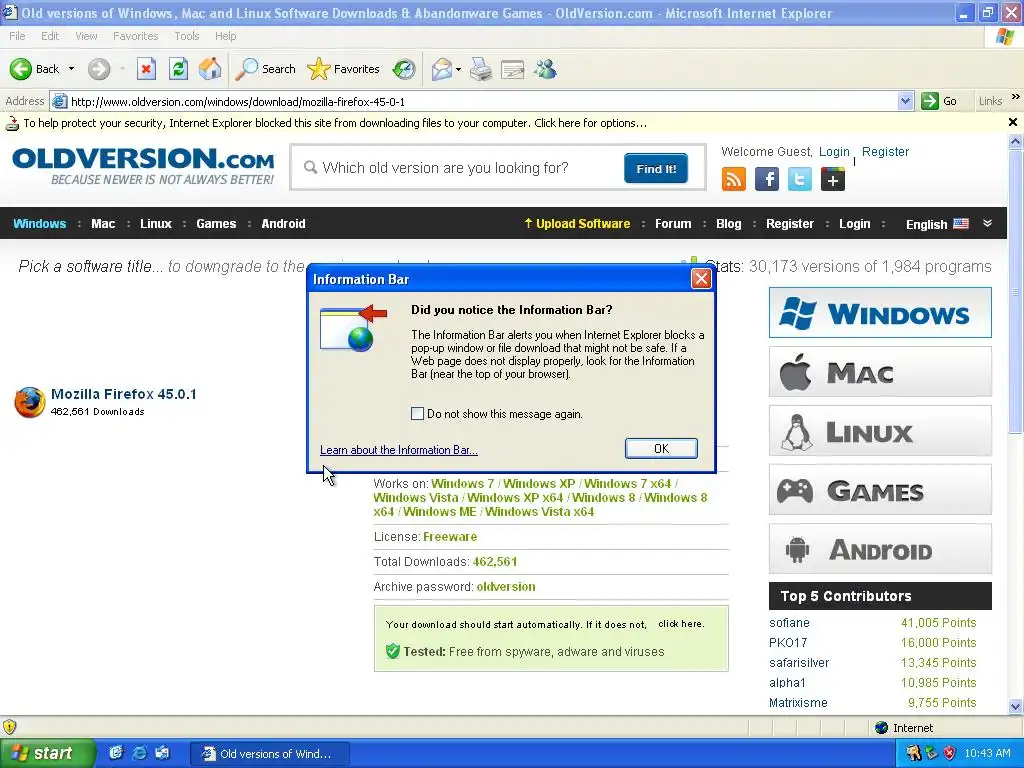Image resolution: width=1024 pixels, height=768 pixels.
Task: Click the black plus share icon
Action: [x=833, y=179]
